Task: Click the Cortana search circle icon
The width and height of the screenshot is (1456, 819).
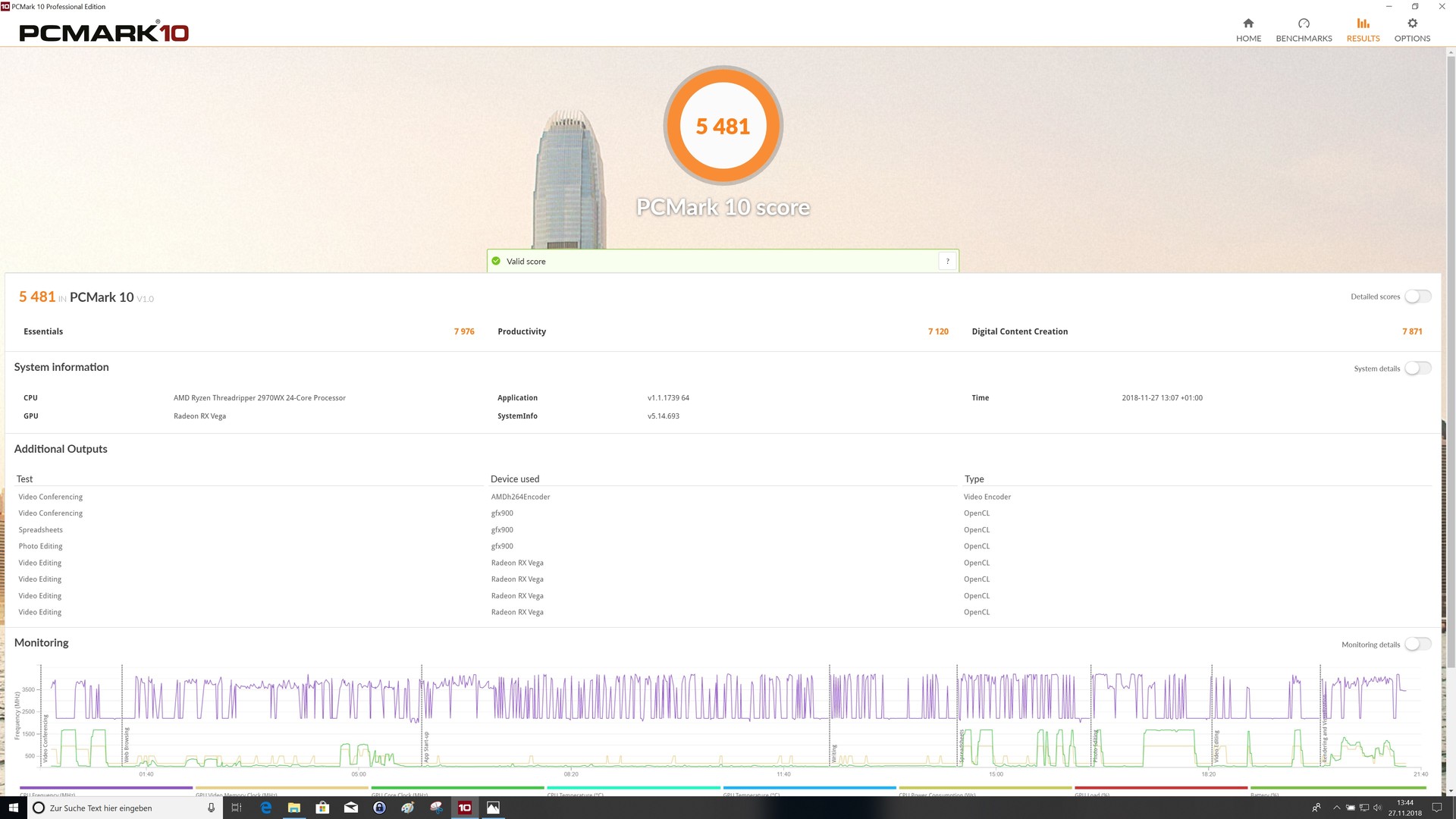Action: coord(39,808)
